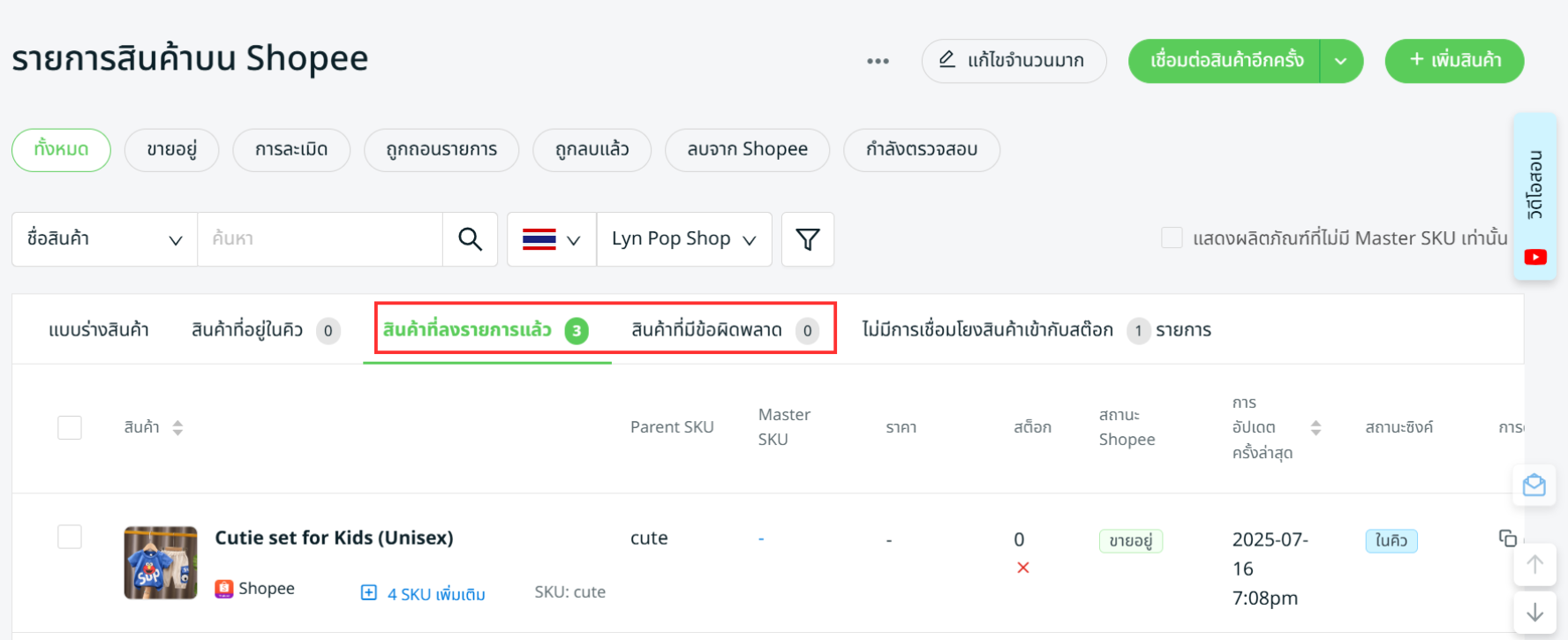Click the magnifying glass search icon
This screenshot has height=640, width=1568.
tap(470, 239)
